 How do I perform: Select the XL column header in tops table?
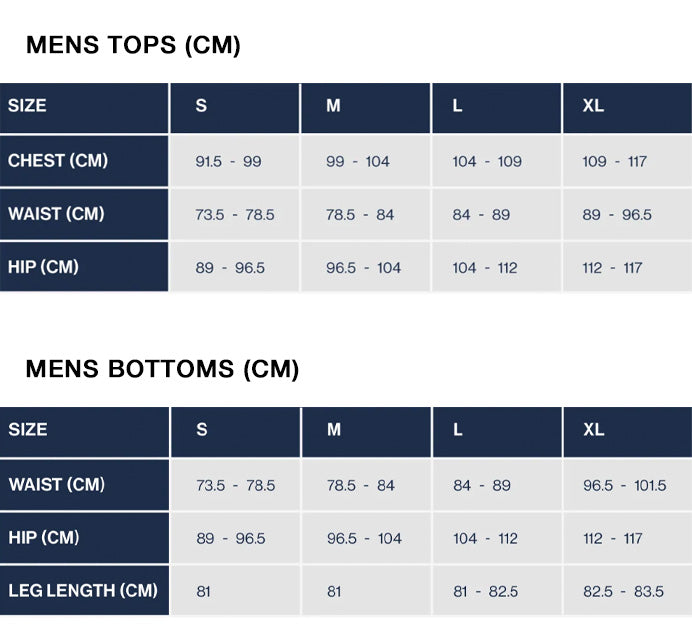pyautogui.click(x=627, y=108)
